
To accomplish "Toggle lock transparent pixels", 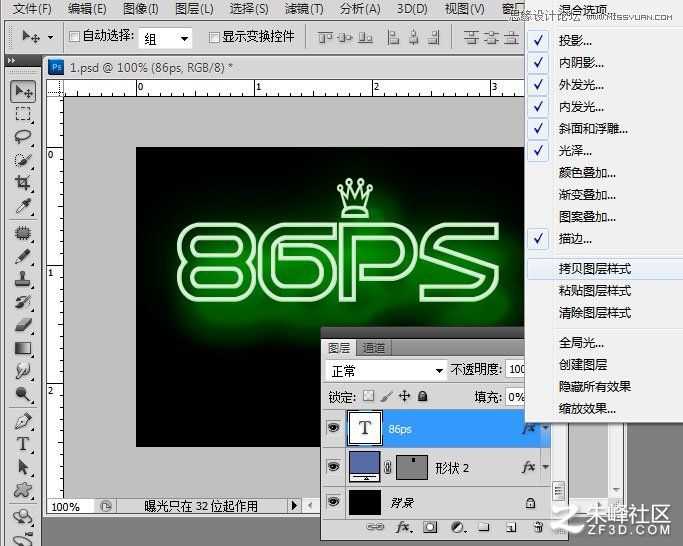I will (369, 396).
